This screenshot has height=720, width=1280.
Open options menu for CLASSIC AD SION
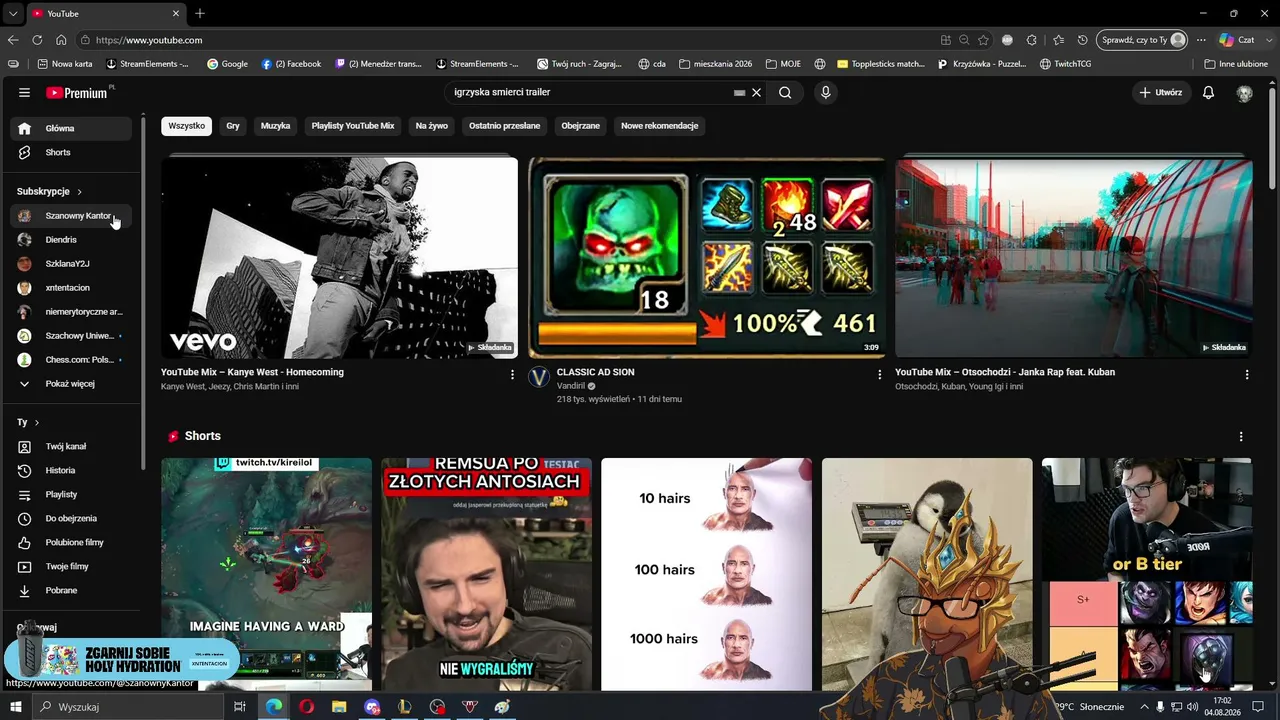(x=880, y=374)
